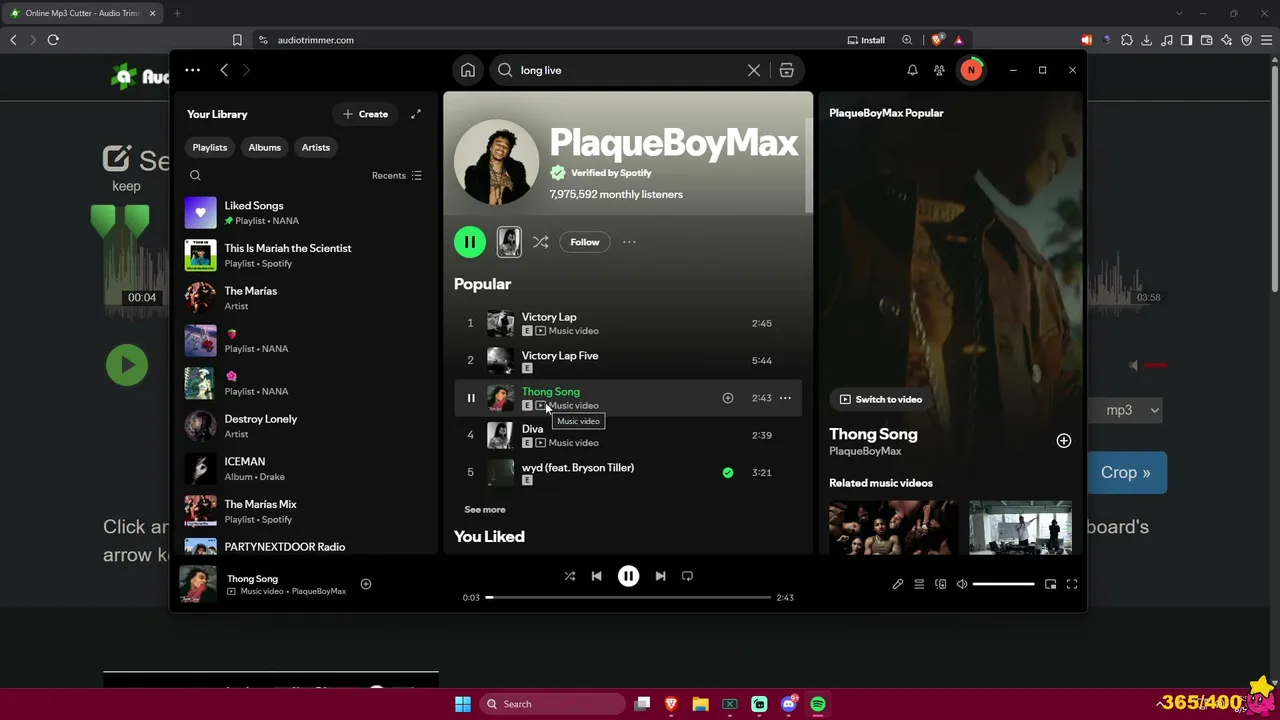Open more options for PlaqueBoyMax artist

click(629, 242)
